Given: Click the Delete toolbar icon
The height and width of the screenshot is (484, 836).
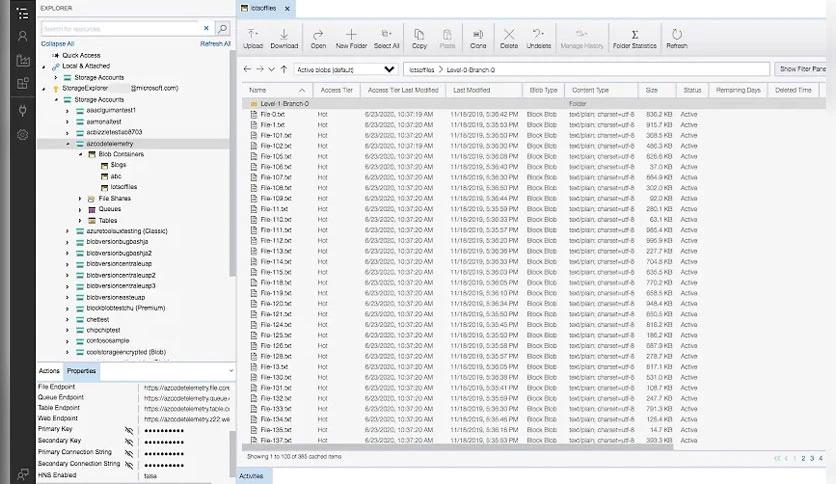Looking at the screenshot, I should (508, 38).
